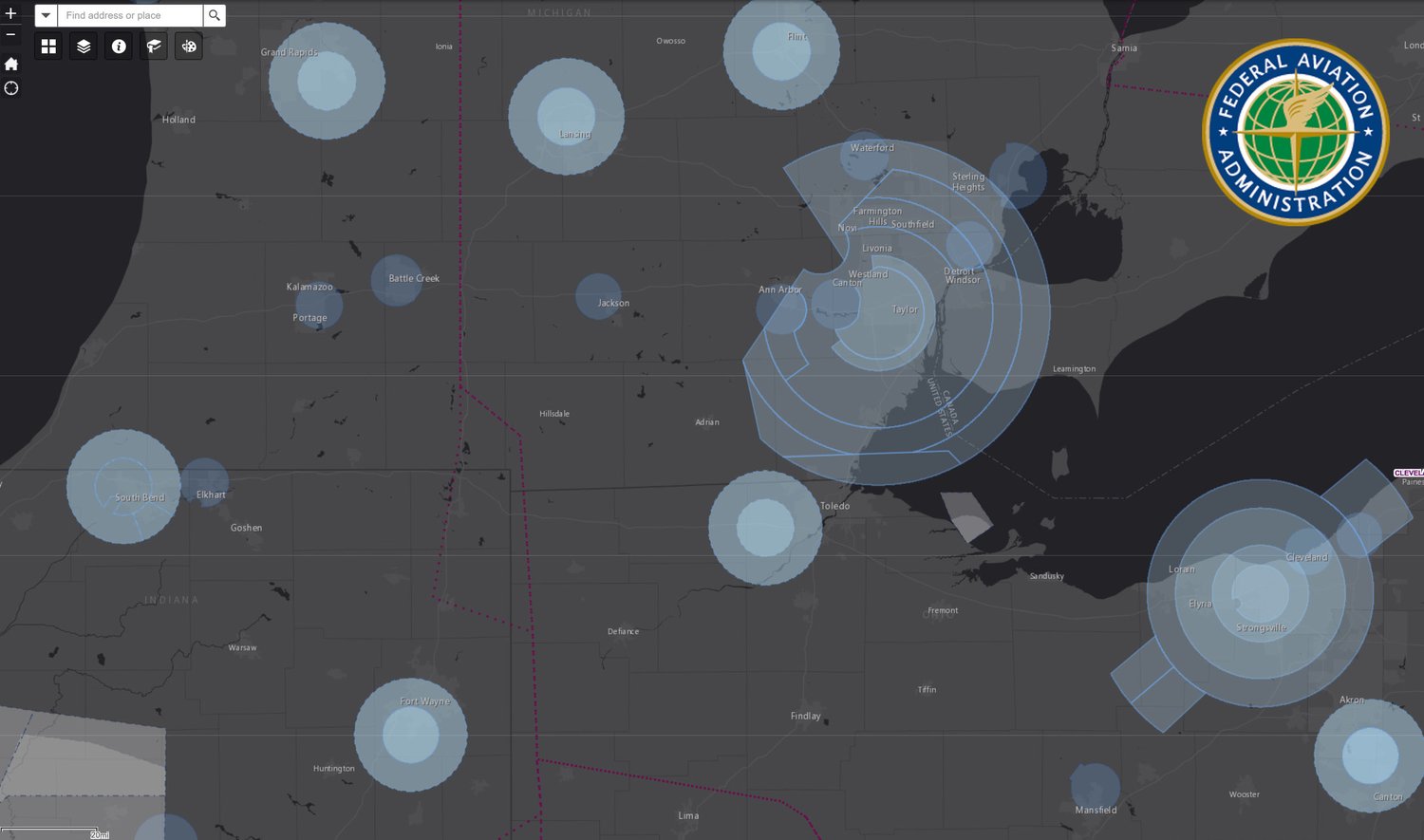Return to the default home extent
The image size is (1424, 840).
click(x=11, y=64)
